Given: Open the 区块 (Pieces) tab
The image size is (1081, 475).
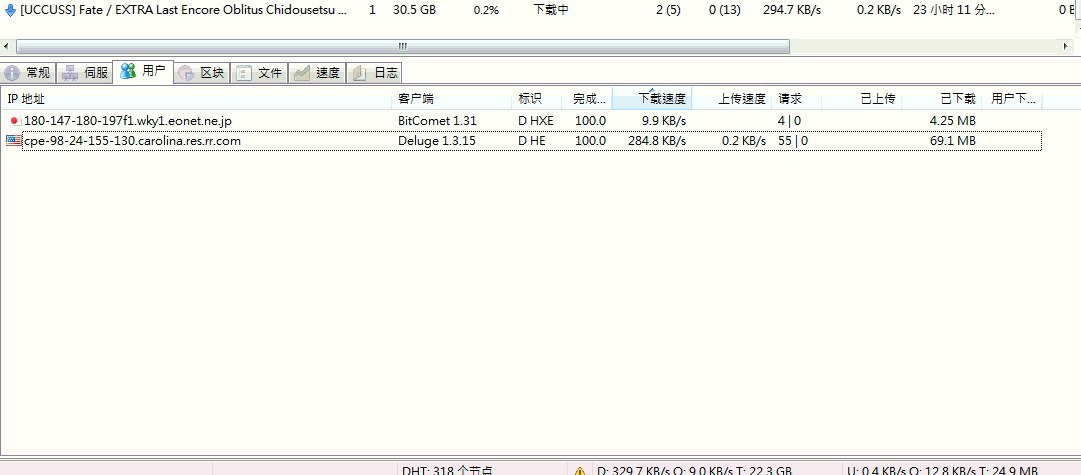Looking at the screenshot, I should tap(201, 73).
